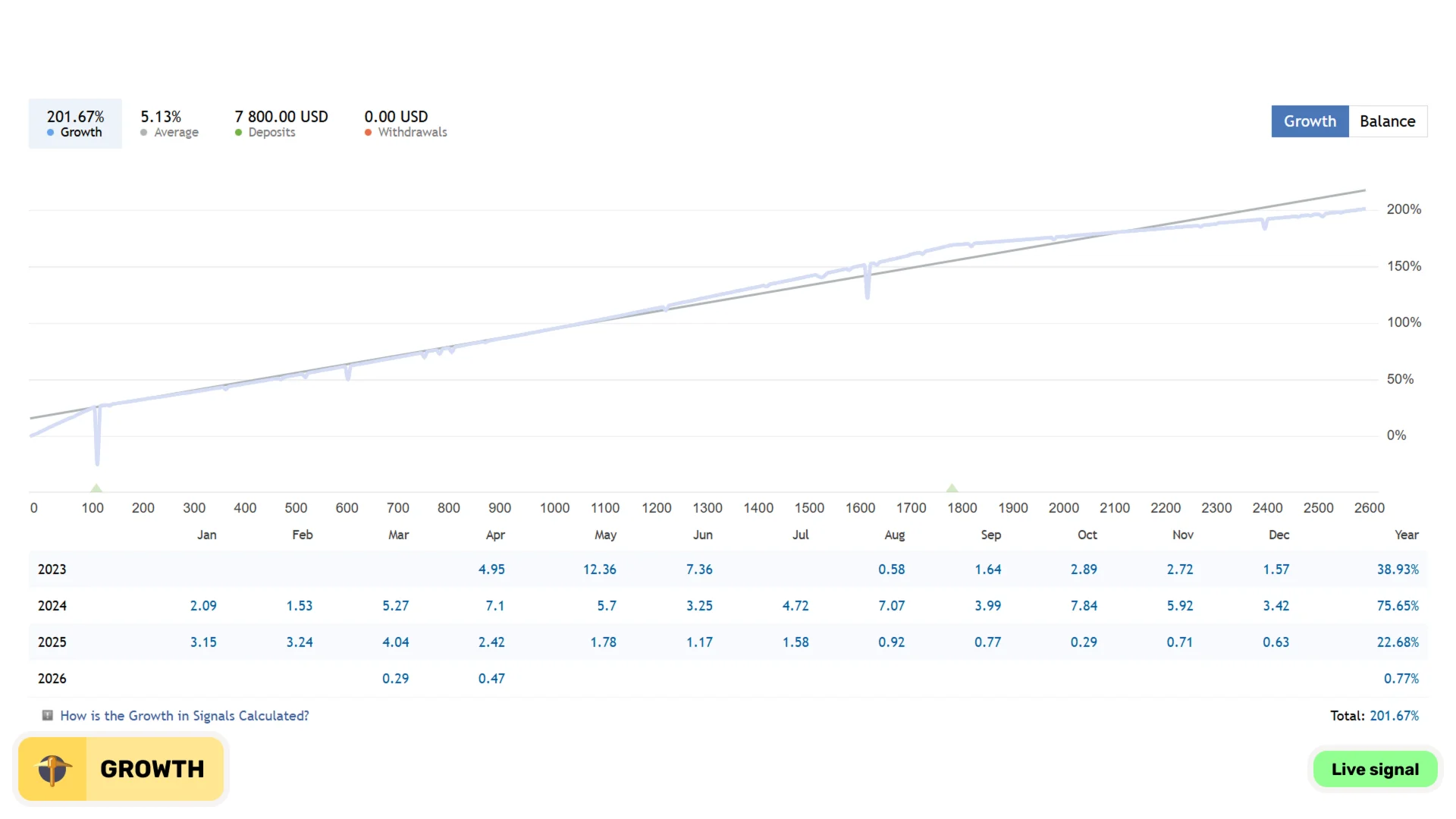
Task: Click the Total 201.67% value
Action: 1394,715
